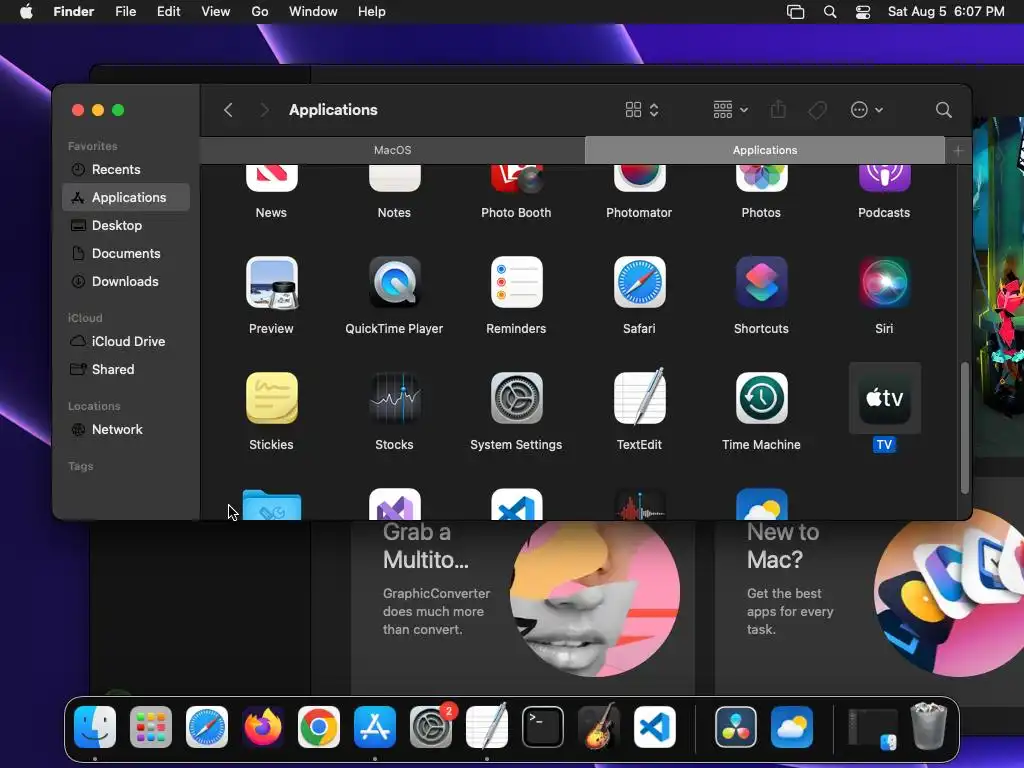The width and height of the screenshot is (1024, 768).
Task: Select the Photo Booth app label
Action: pyautogui.click(x=516, y=213)
